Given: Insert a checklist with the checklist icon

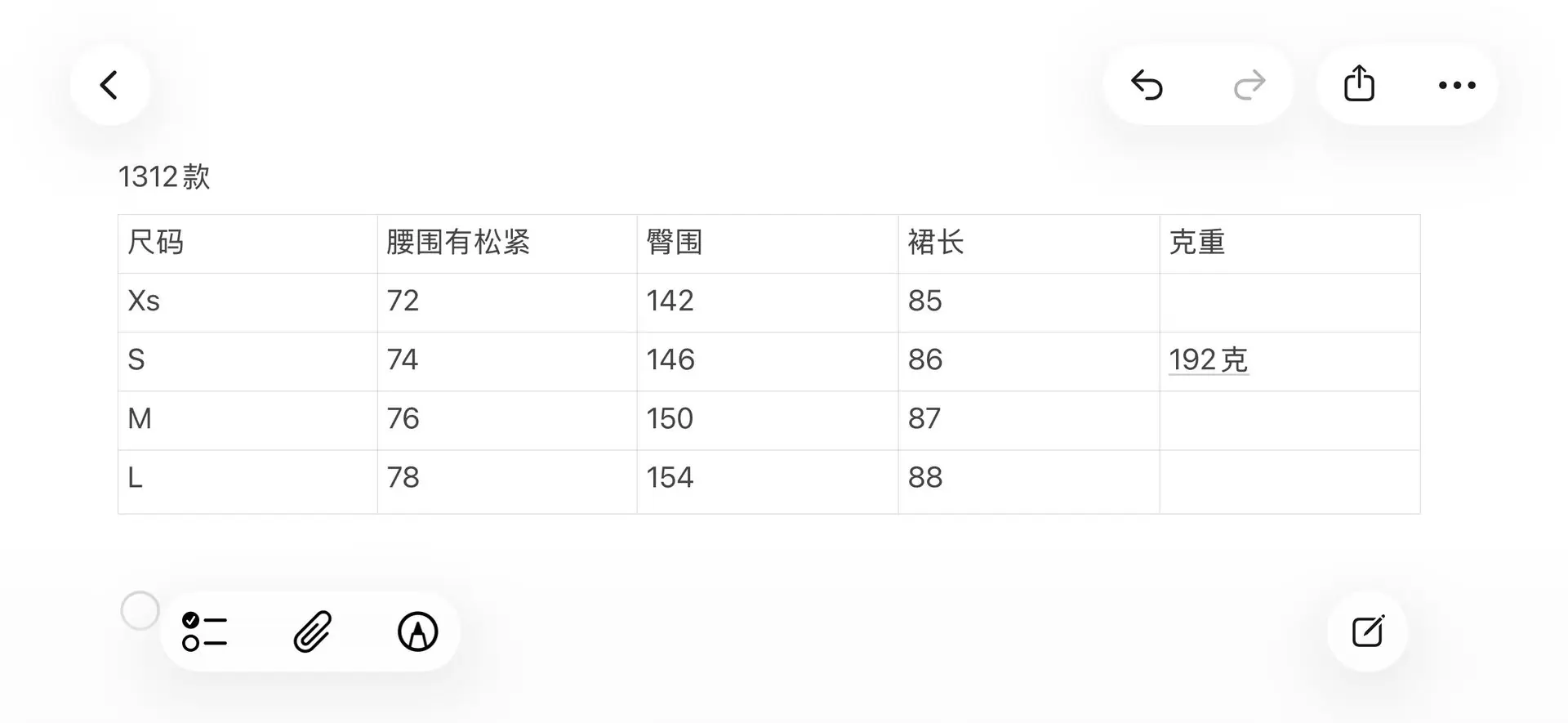Looking at the screenshot, I should (x=204, y=632).
